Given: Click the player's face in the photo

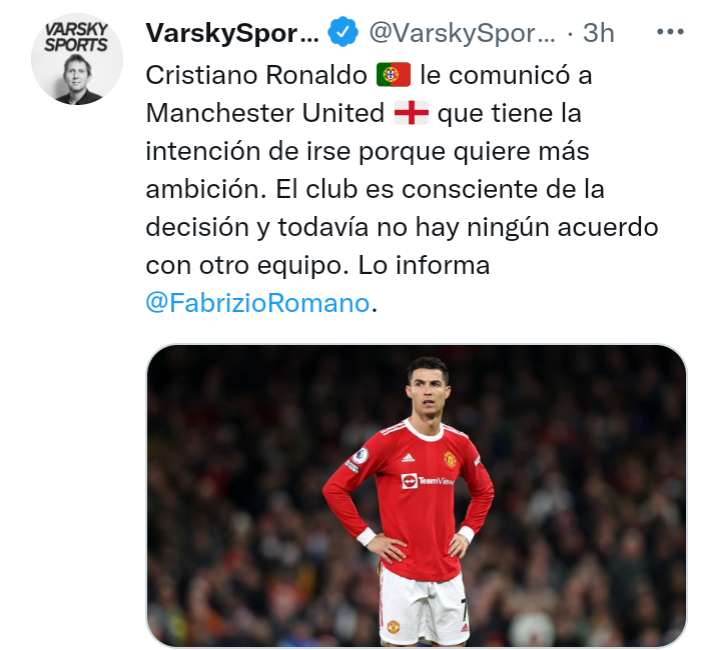Looking at the screenshot, I should coord(429,395).
